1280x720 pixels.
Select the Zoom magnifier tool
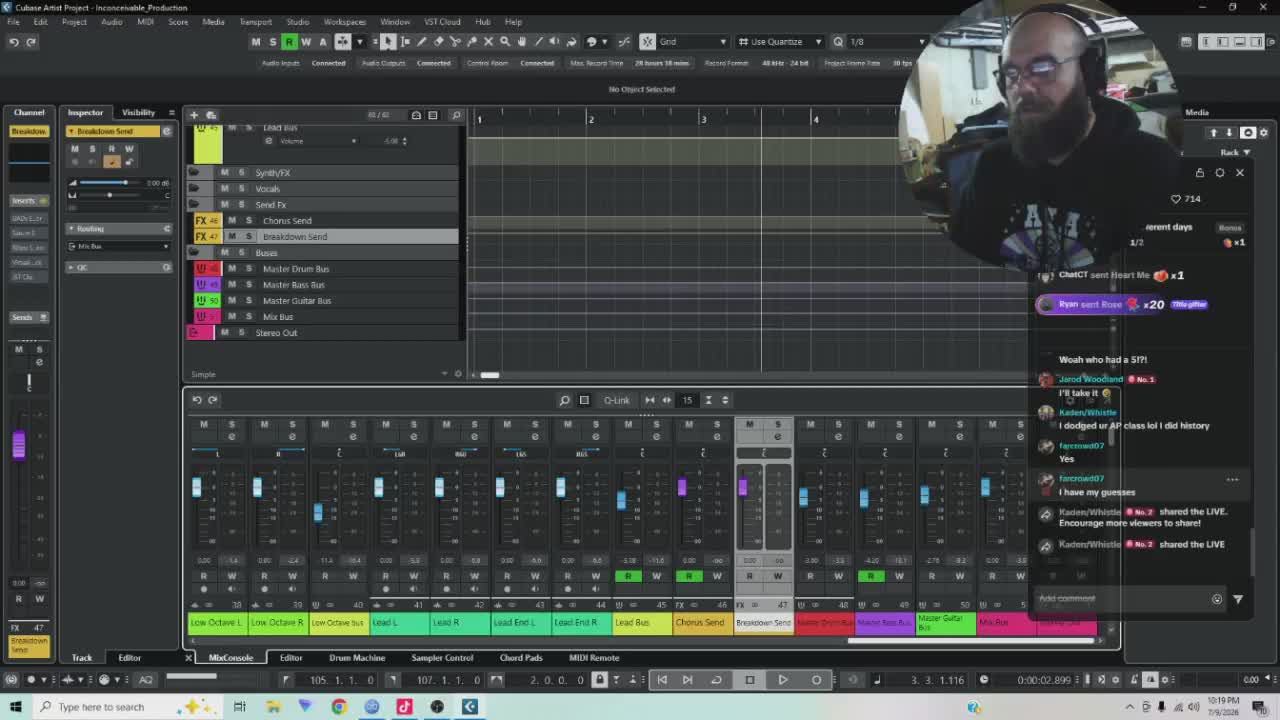coord(505,41)
